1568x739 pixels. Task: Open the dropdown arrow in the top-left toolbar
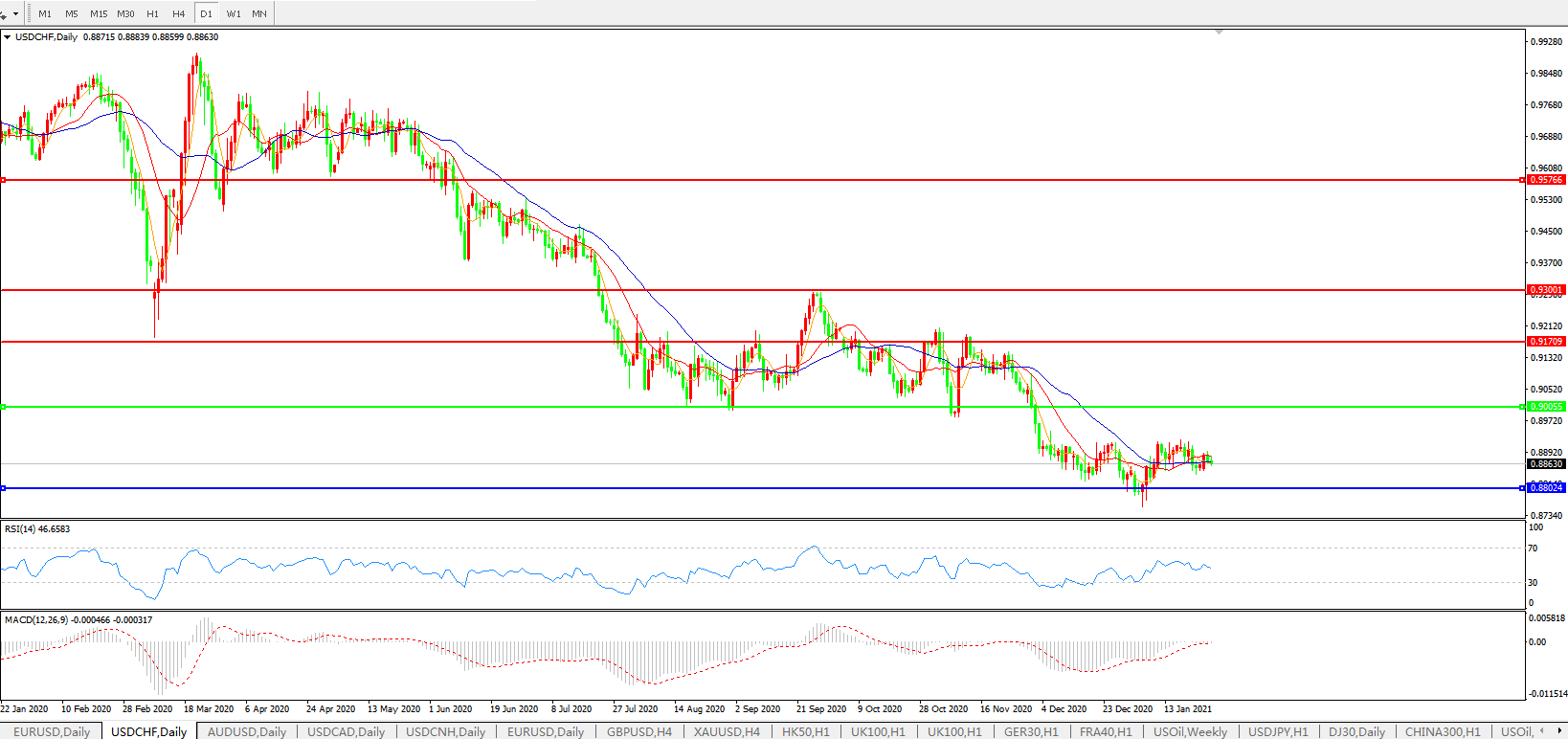16,14
